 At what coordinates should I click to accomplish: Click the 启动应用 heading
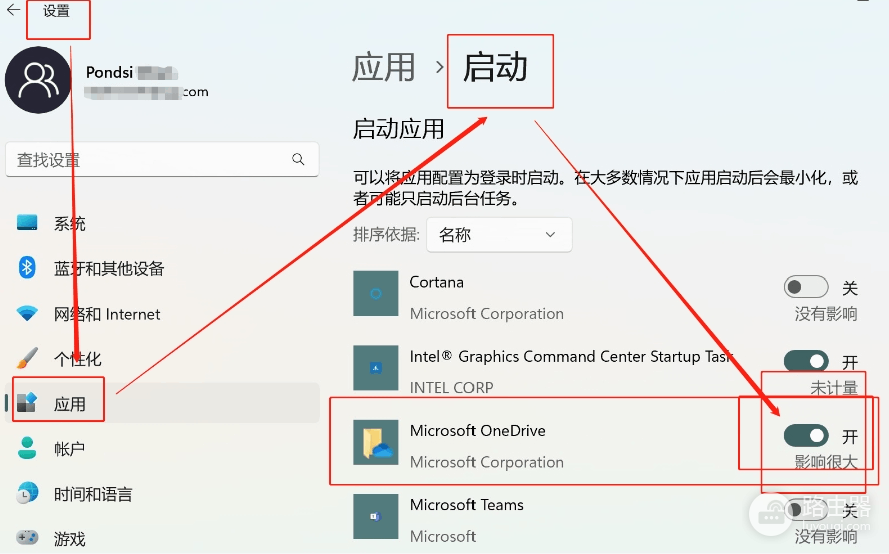(399, 129)
